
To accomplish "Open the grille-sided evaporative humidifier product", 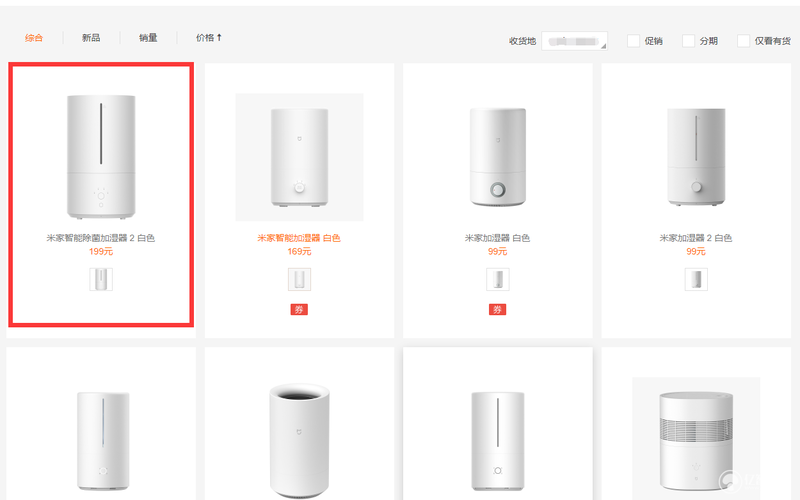I will [696, 441].
